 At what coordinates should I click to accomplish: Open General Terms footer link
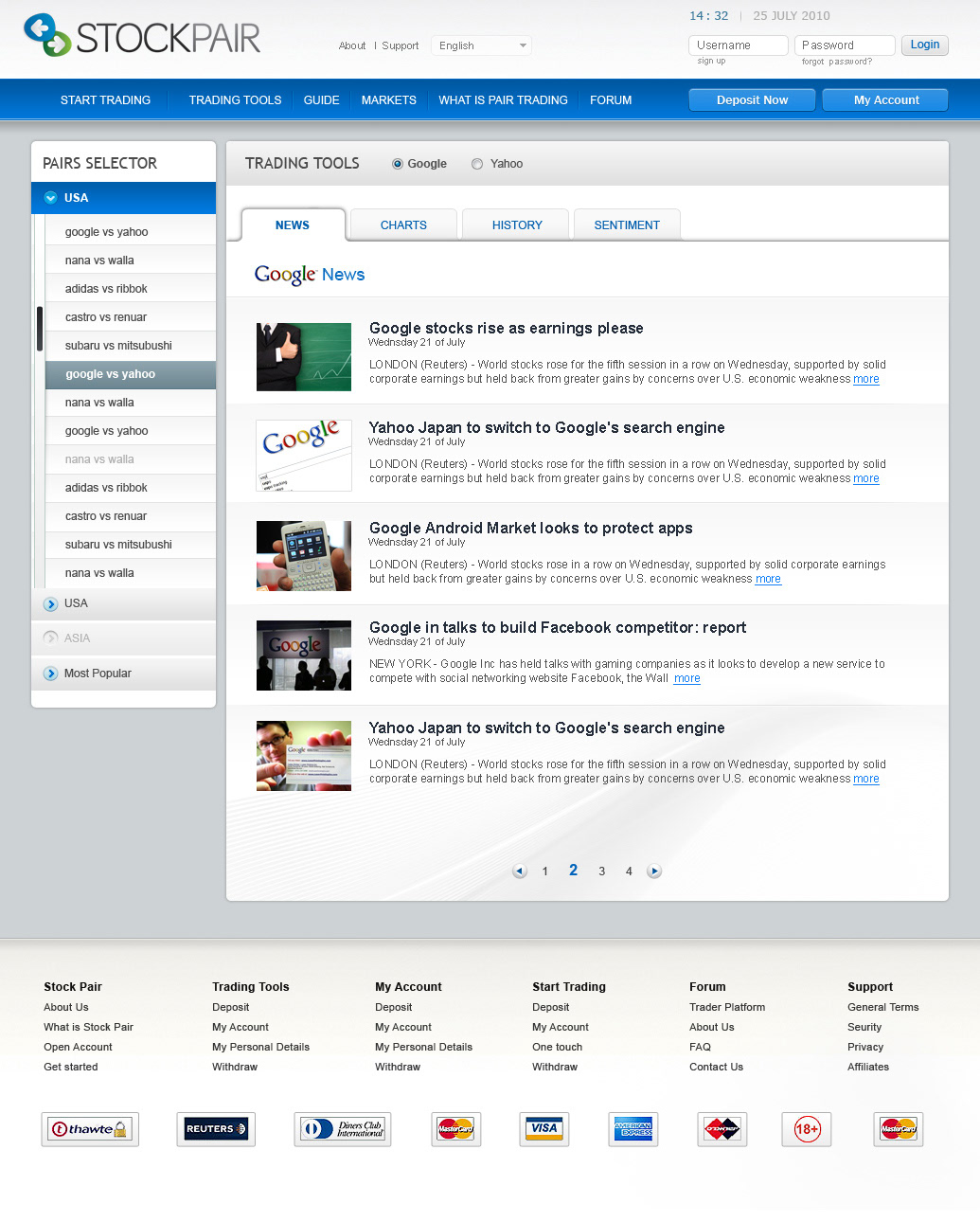(x=882, y=1008)
